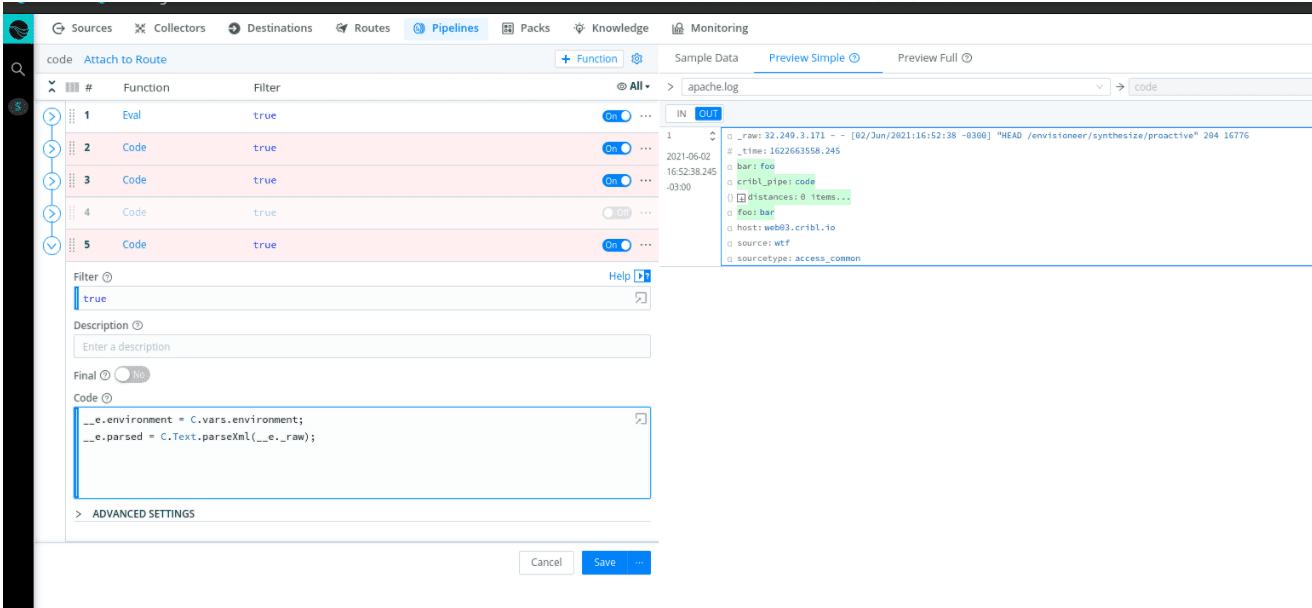
Task: Click the Description input field
Action: [361, 347]
